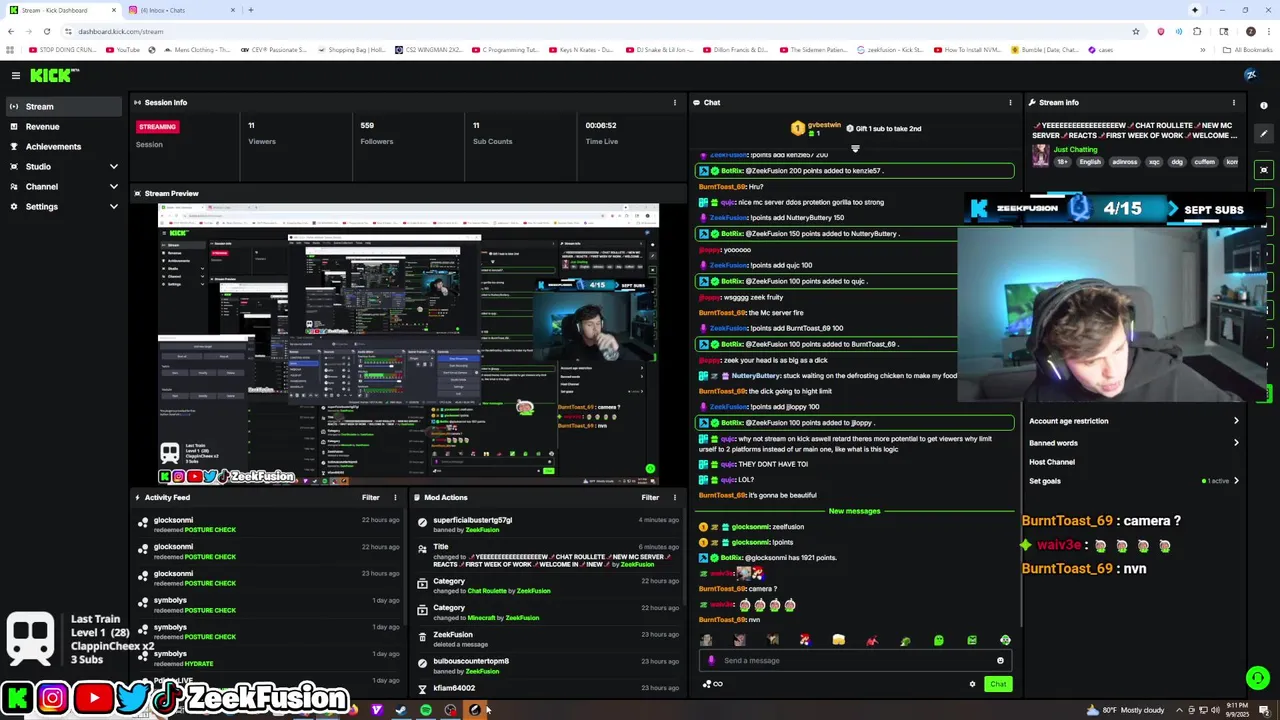
Task: Click the STREAMING session status badge
Action: tap(157, 127)
